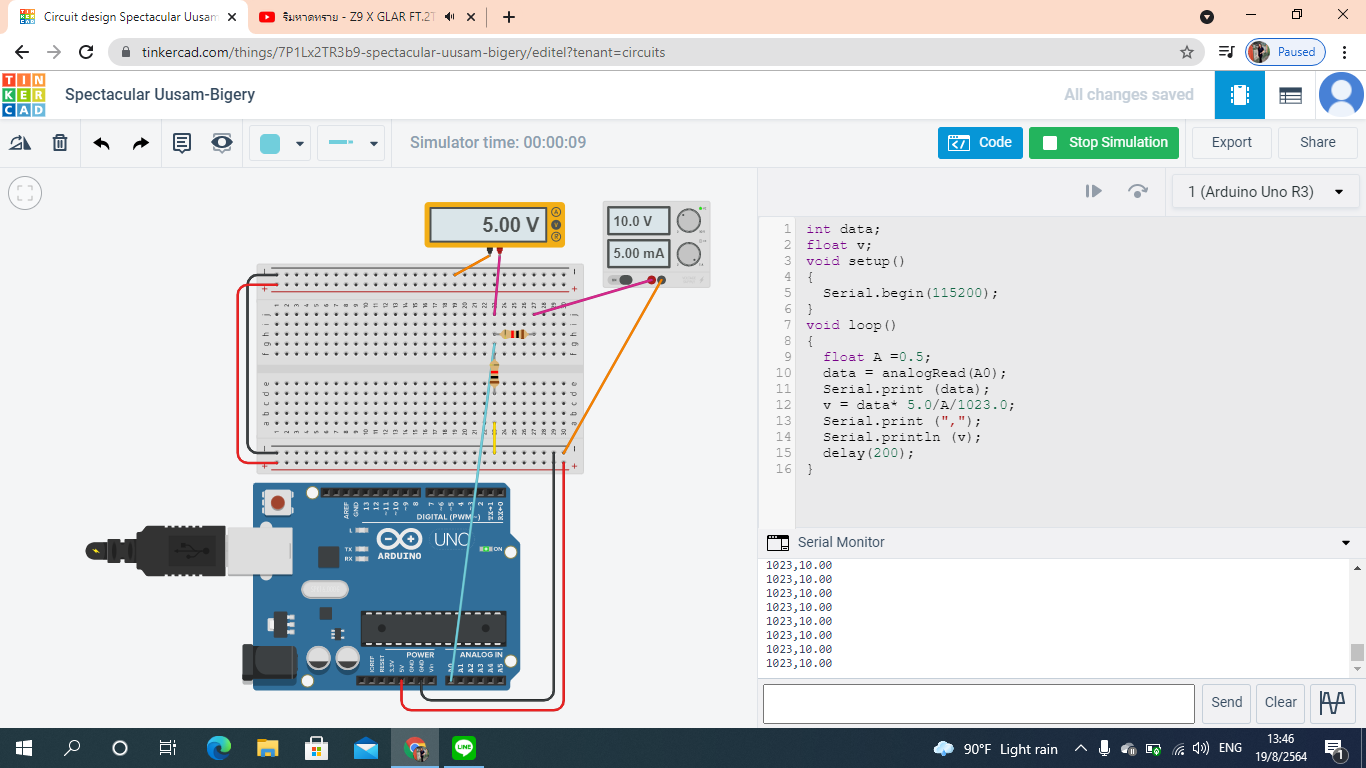Click the Paused profile chip
Viewport: 1366px width, 768px height.
click(1286, 52)
